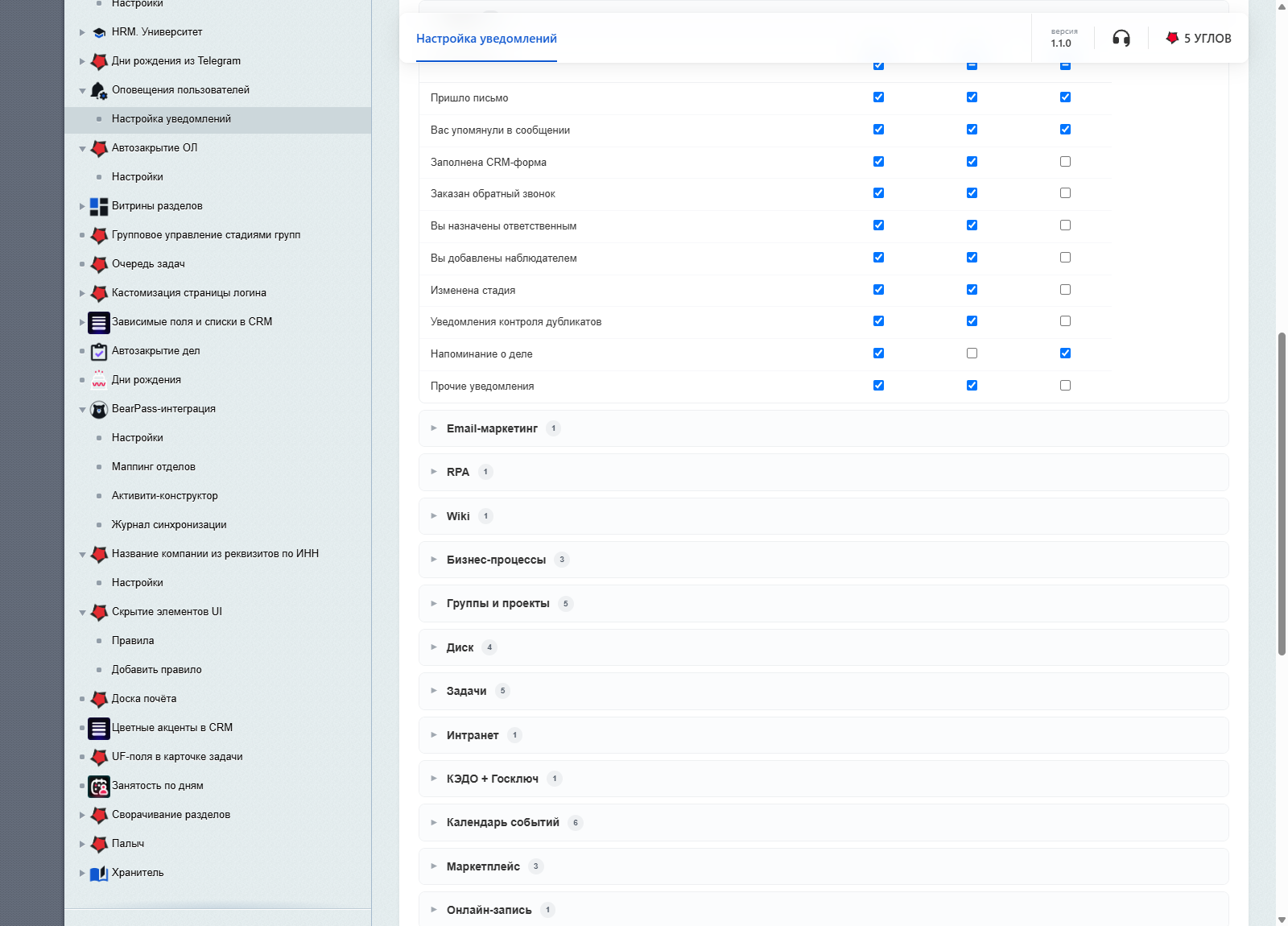Click the BearPass-интеграция bear icon
Screen dimensions: 1288x926
99,409
